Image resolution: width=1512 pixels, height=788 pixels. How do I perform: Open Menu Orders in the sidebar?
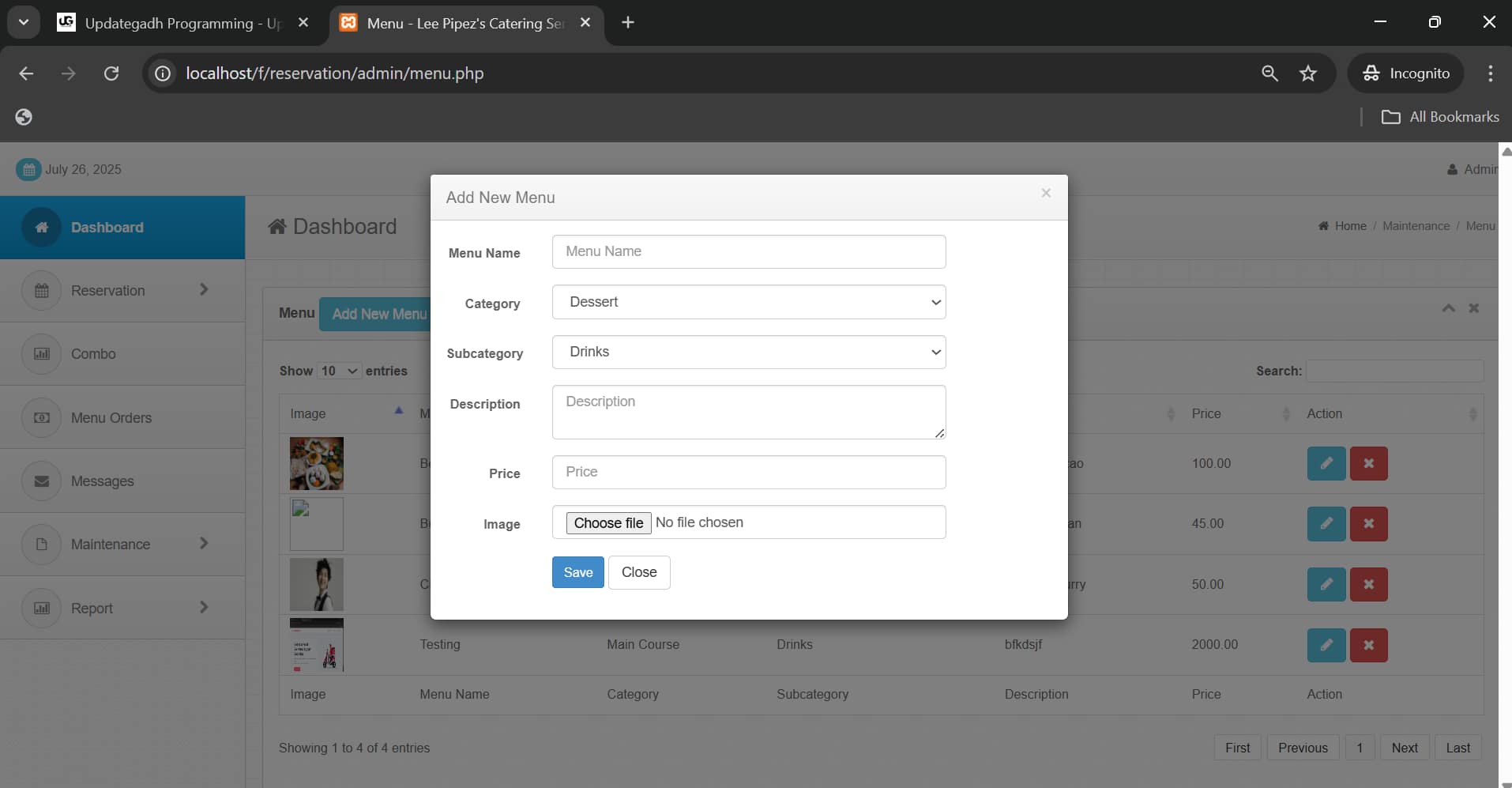pos(111,418)
